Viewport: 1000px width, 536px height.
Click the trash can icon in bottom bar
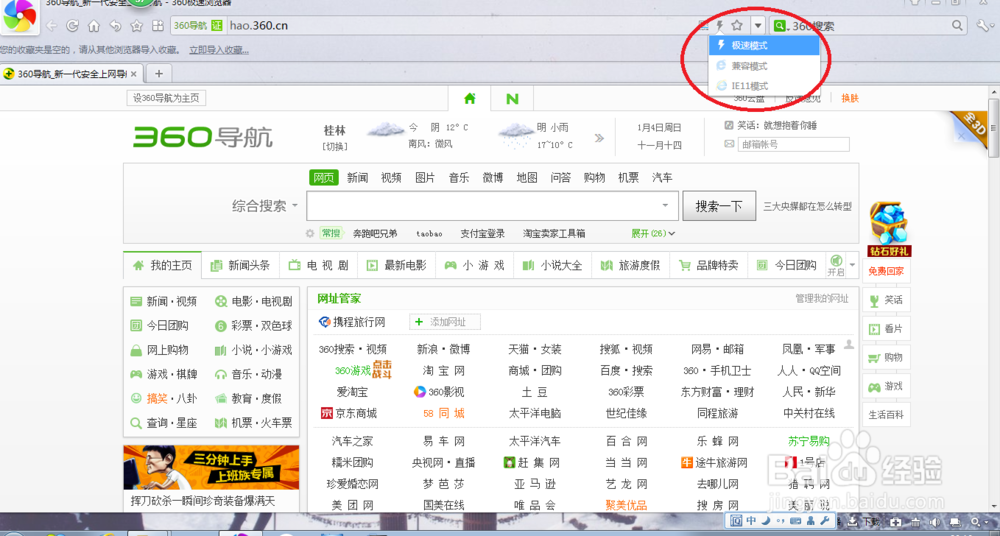(916, 522)
